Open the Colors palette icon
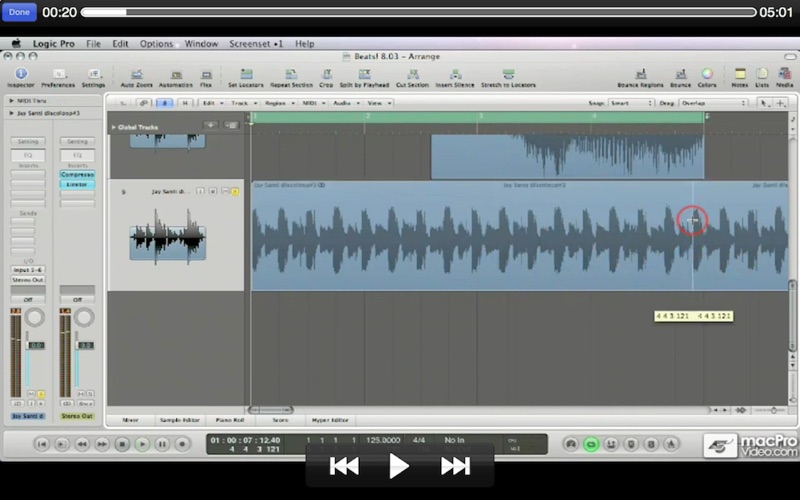The width and height of the screenshot is (800, 500). (x=707, y=74)
